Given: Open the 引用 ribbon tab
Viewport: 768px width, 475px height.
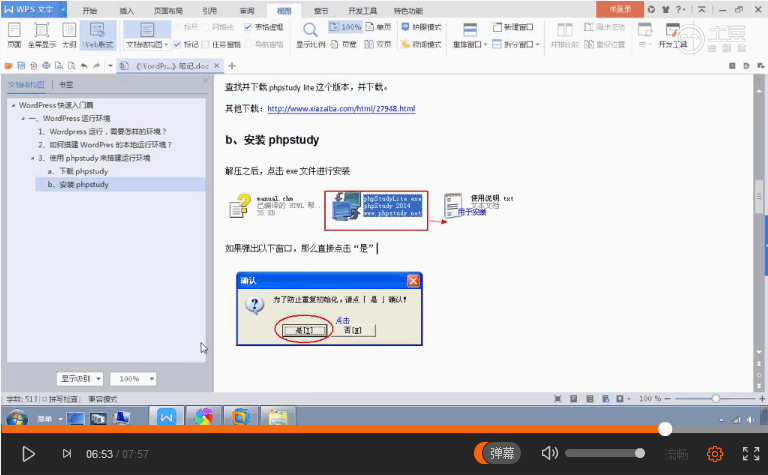Looking at the screenshot, I should (x=209, y=11).
